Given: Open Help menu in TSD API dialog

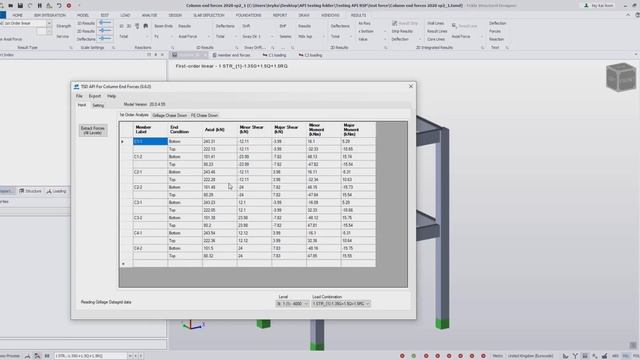Looking at the screenshot, I should coord(111,96).
